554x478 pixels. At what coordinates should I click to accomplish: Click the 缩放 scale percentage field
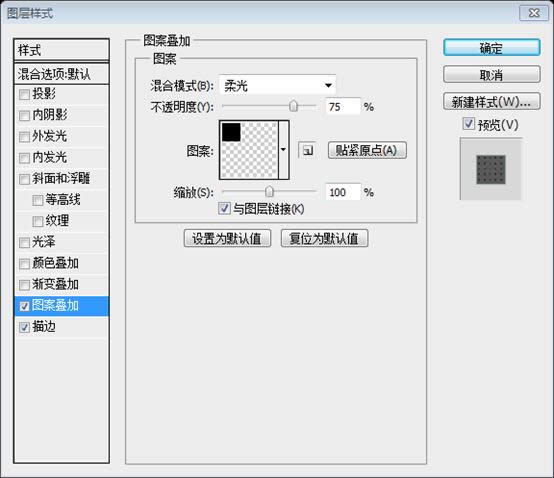tap(343, 192)
